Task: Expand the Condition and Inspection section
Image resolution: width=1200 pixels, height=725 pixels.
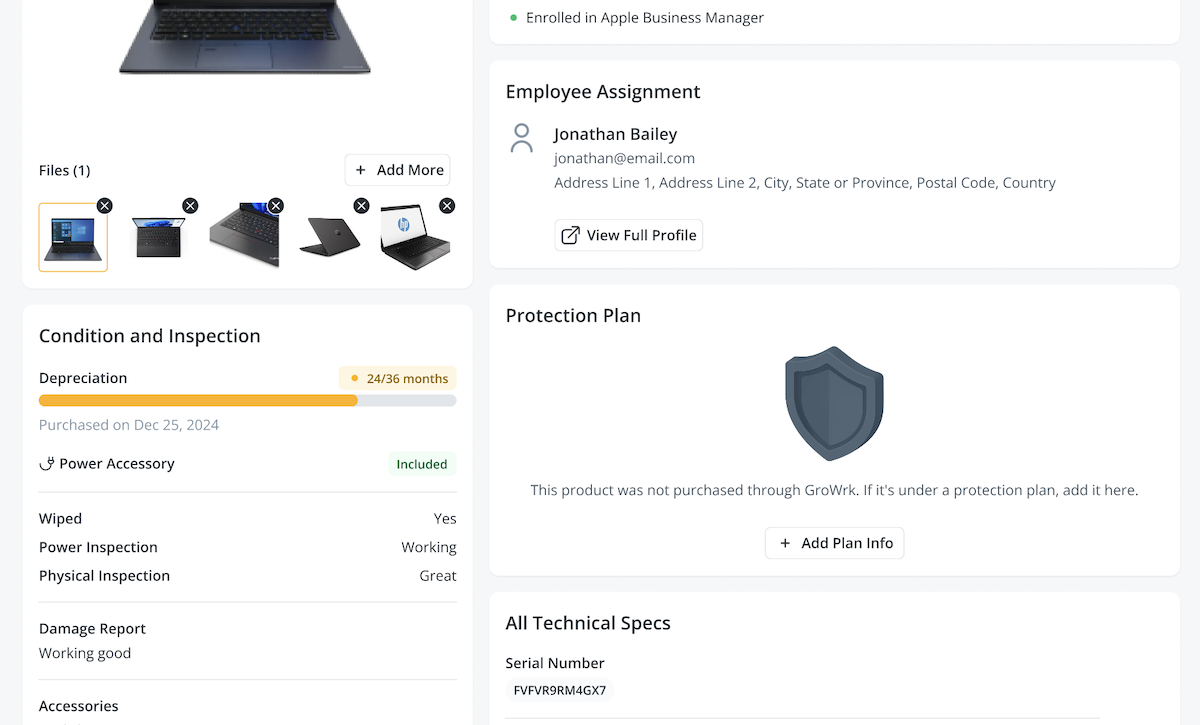Action: tap(149, 336)
